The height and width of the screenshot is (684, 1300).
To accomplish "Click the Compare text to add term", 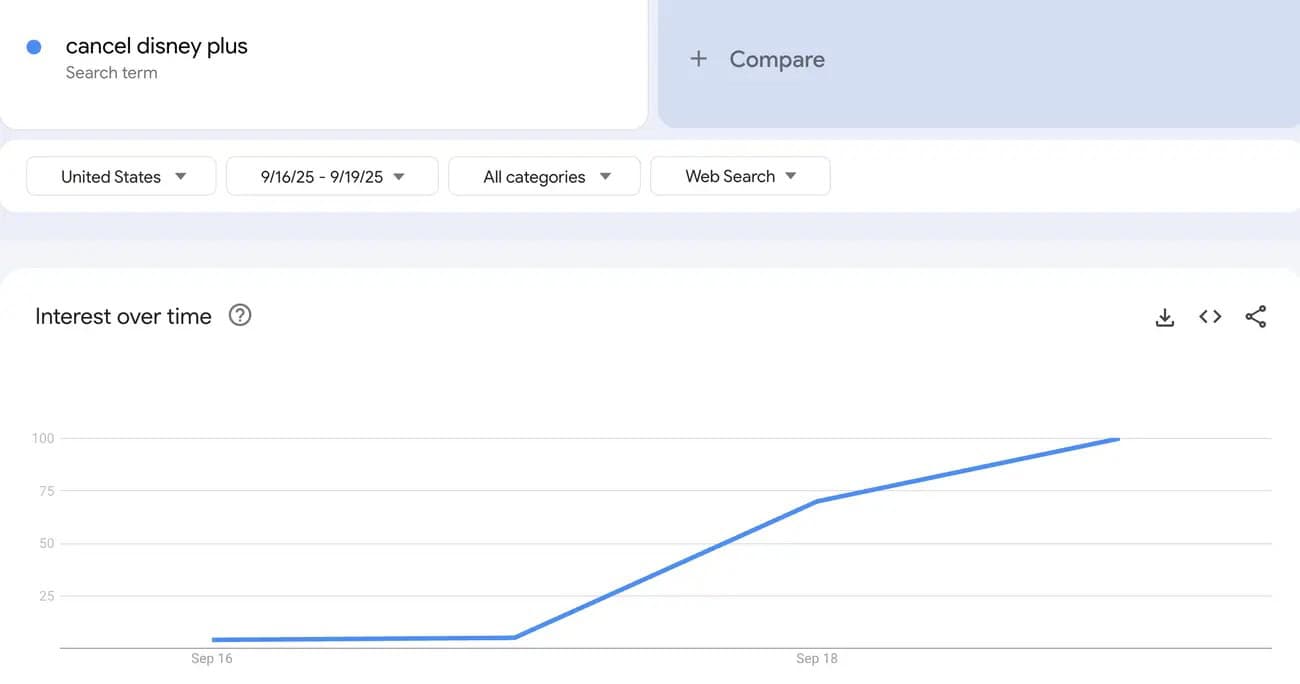I will coord(777,59).
